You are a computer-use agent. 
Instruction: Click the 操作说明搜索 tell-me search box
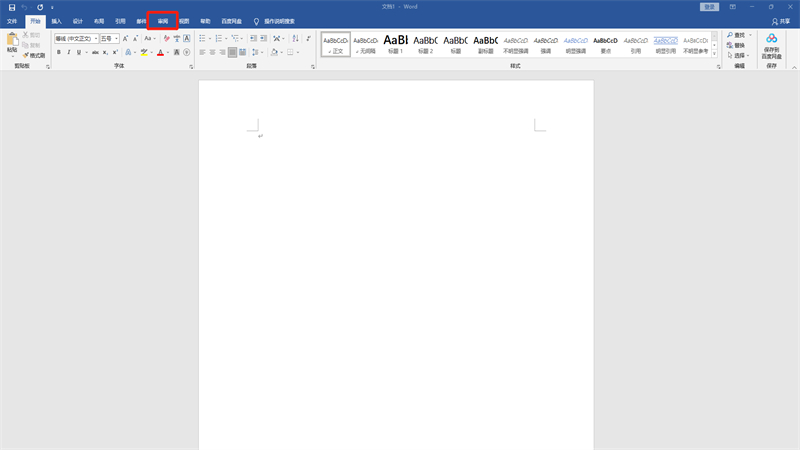274,21
